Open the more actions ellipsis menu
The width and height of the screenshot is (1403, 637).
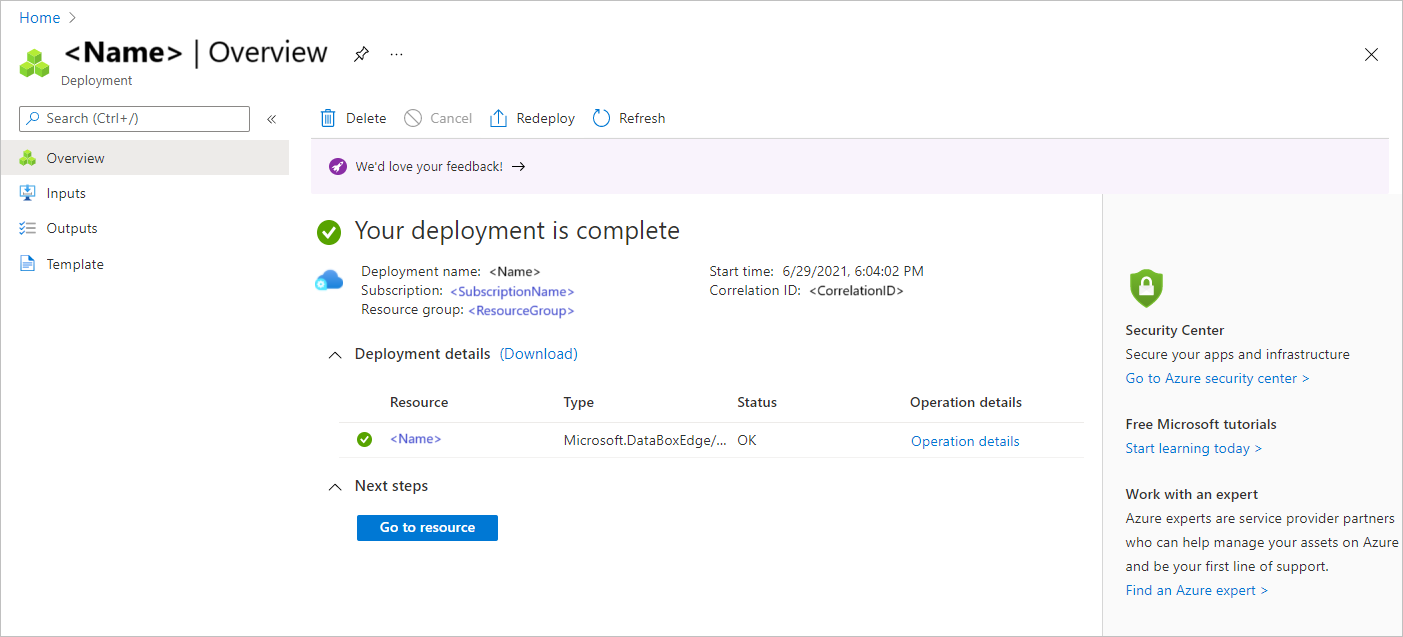396,54
